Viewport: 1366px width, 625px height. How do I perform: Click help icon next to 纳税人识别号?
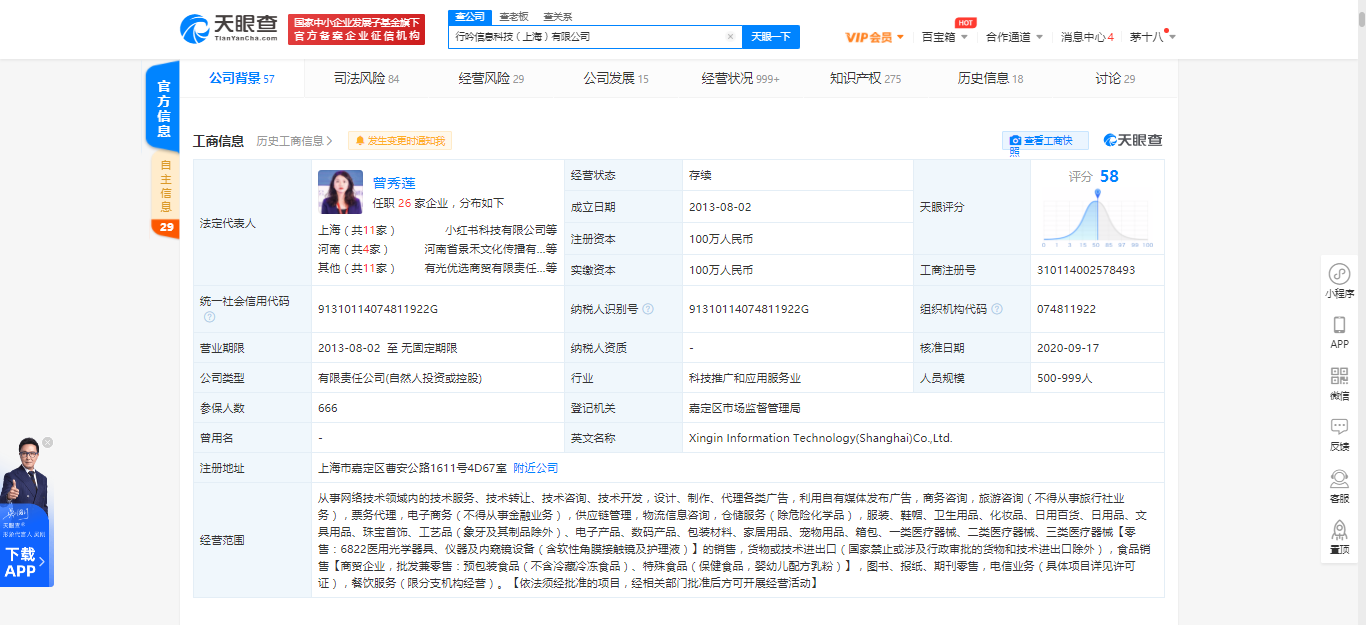[x=649, y=309]
